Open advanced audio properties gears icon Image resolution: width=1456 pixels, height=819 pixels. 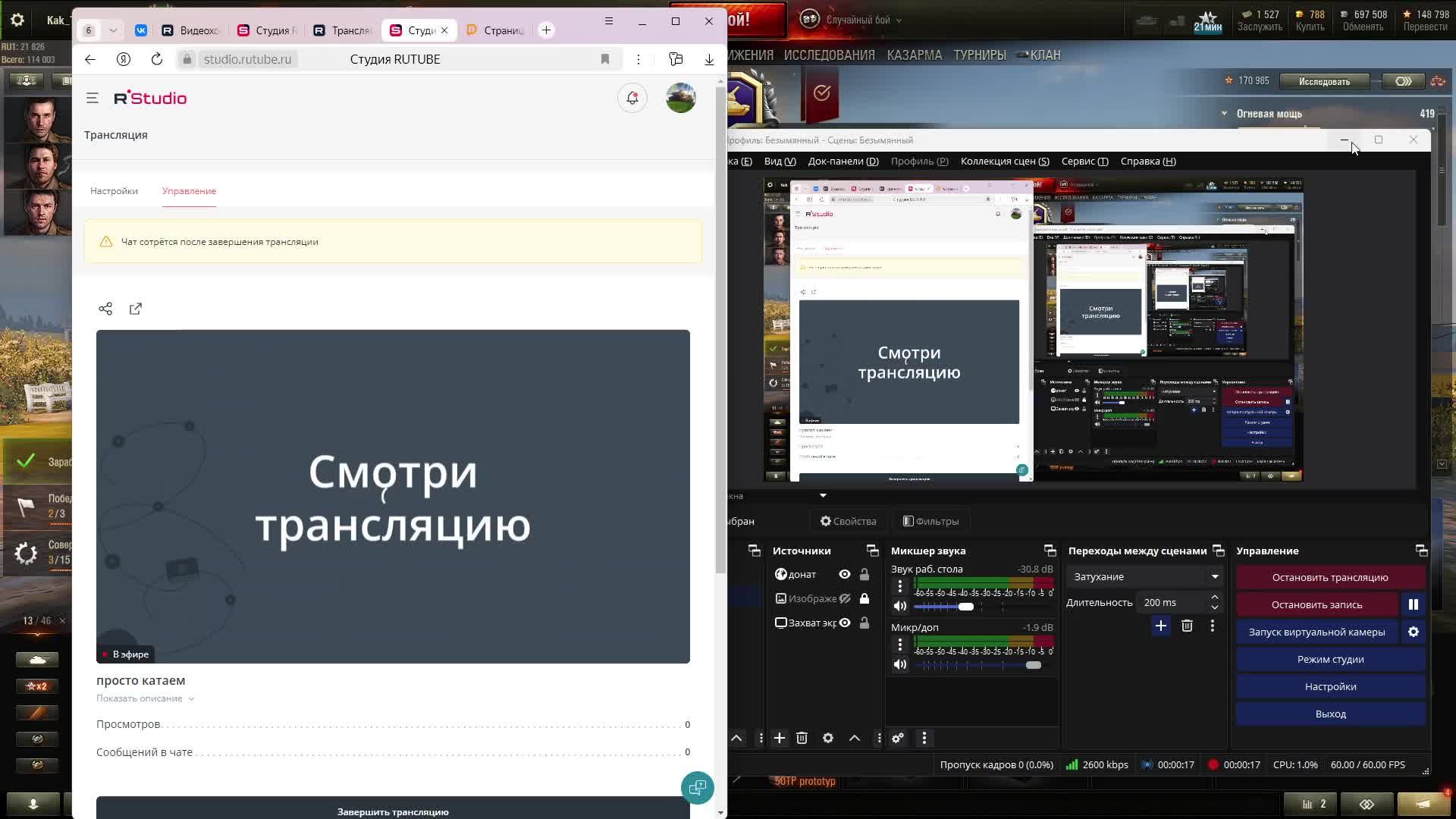[898, 738]
